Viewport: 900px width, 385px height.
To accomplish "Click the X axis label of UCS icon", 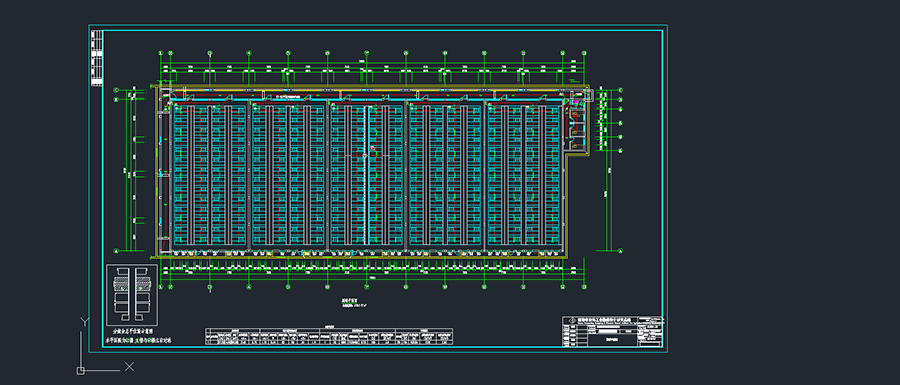I will pos(130,367).
